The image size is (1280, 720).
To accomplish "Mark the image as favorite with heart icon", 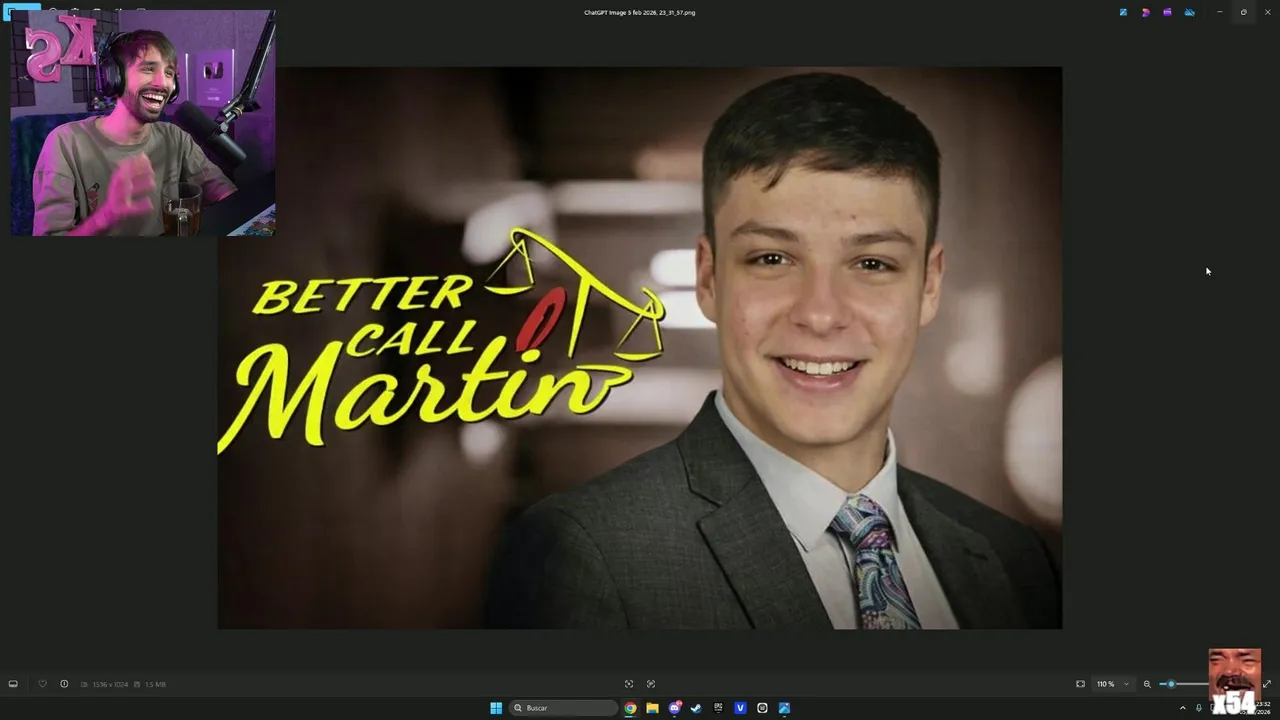I will pyautogui.click(x=42, y=684).
